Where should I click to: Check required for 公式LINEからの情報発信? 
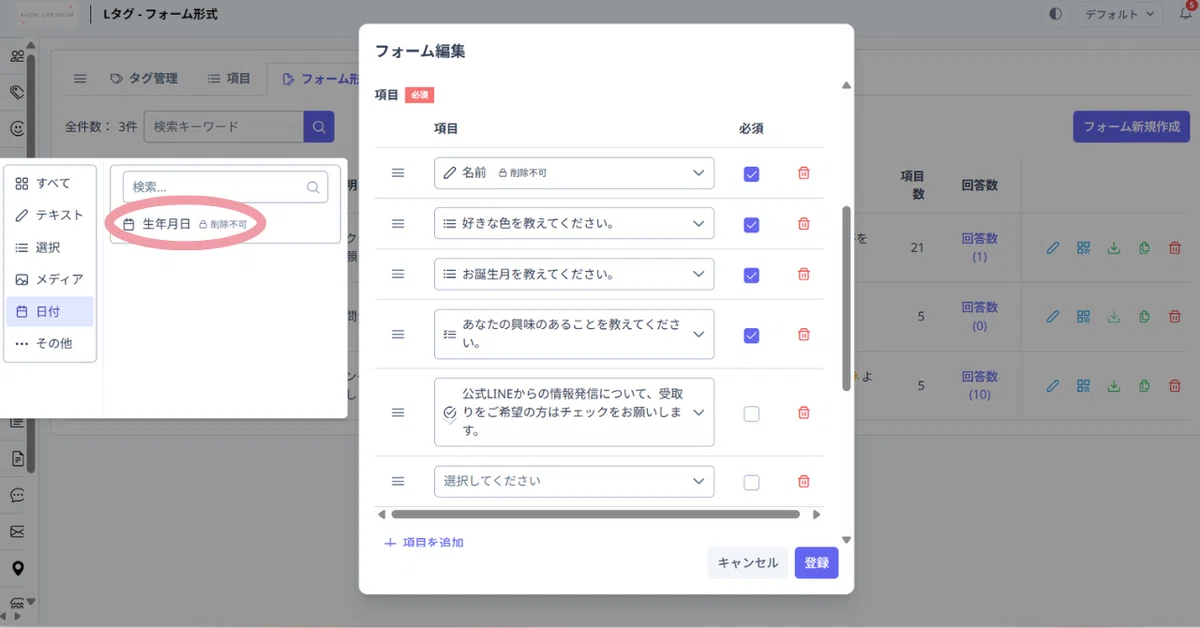click(x=752, y=414)
